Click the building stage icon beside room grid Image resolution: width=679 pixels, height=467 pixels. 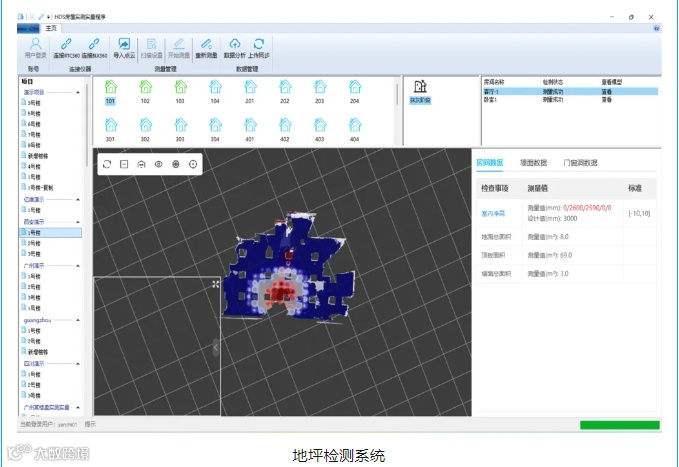pos(420,86)
